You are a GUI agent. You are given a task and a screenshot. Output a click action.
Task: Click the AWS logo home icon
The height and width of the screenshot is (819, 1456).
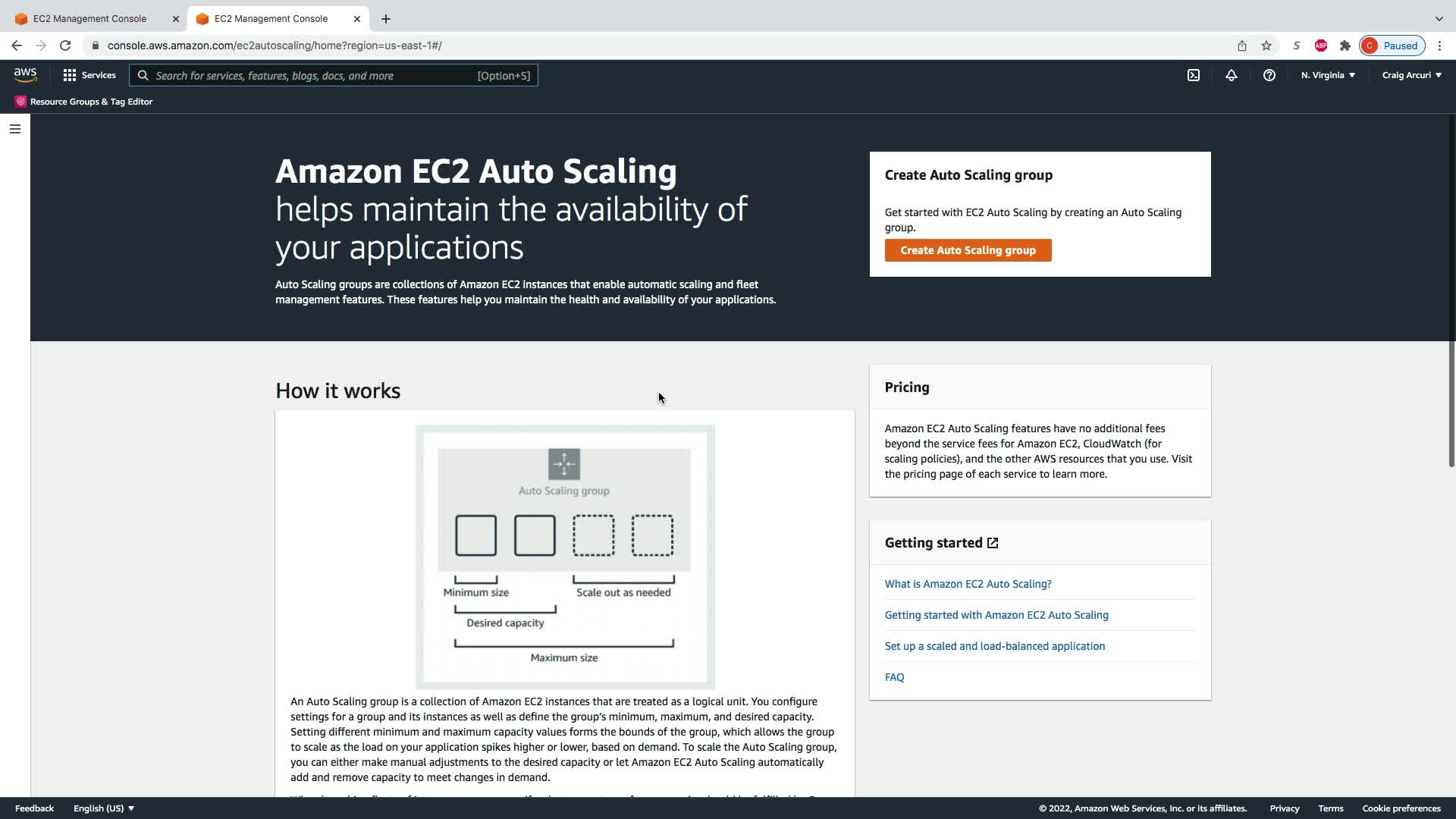(x=25, y=75)
